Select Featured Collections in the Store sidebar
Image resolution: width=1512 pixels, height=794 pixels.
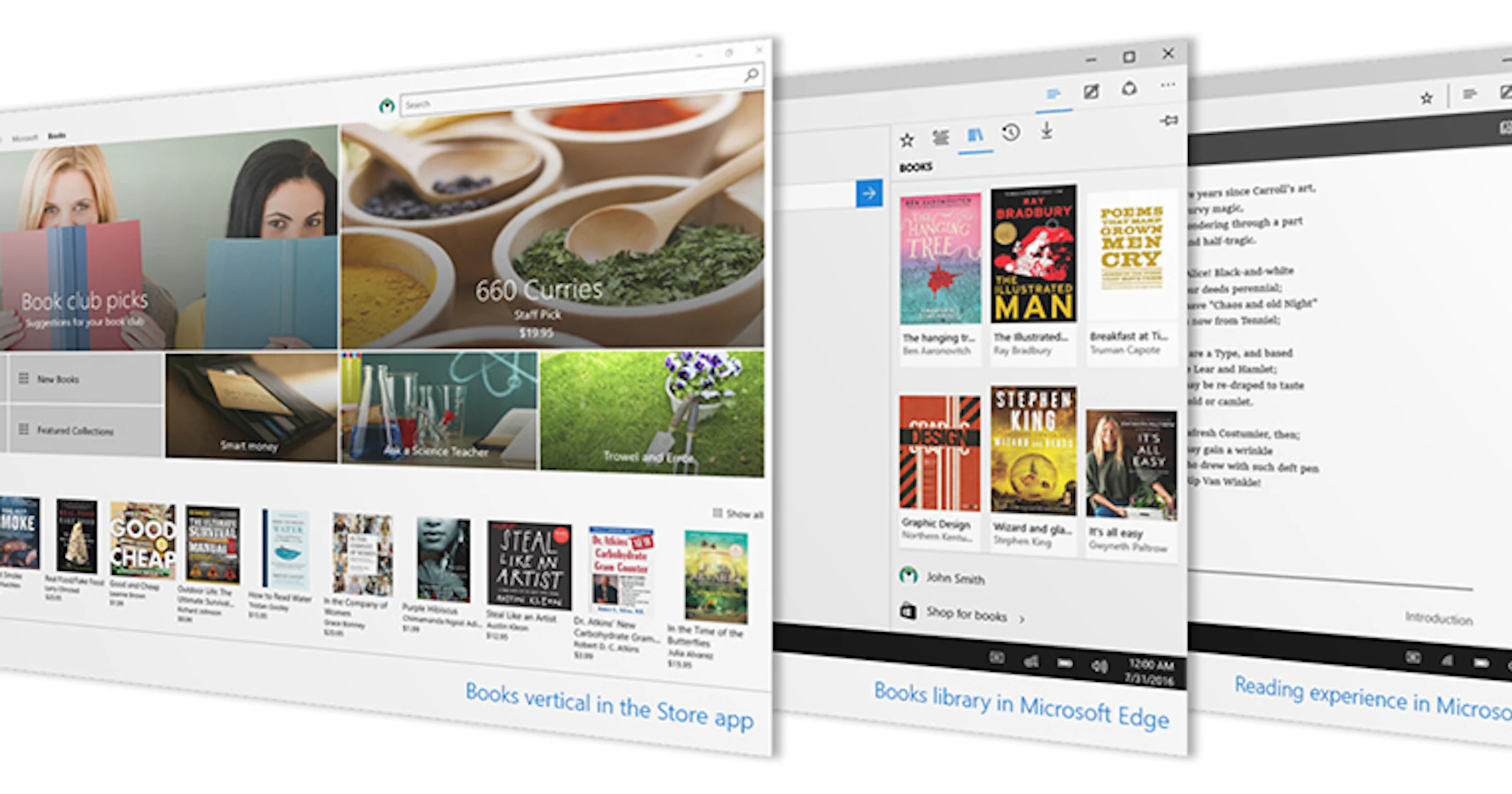pyautogui.click(x=85, y=430)
